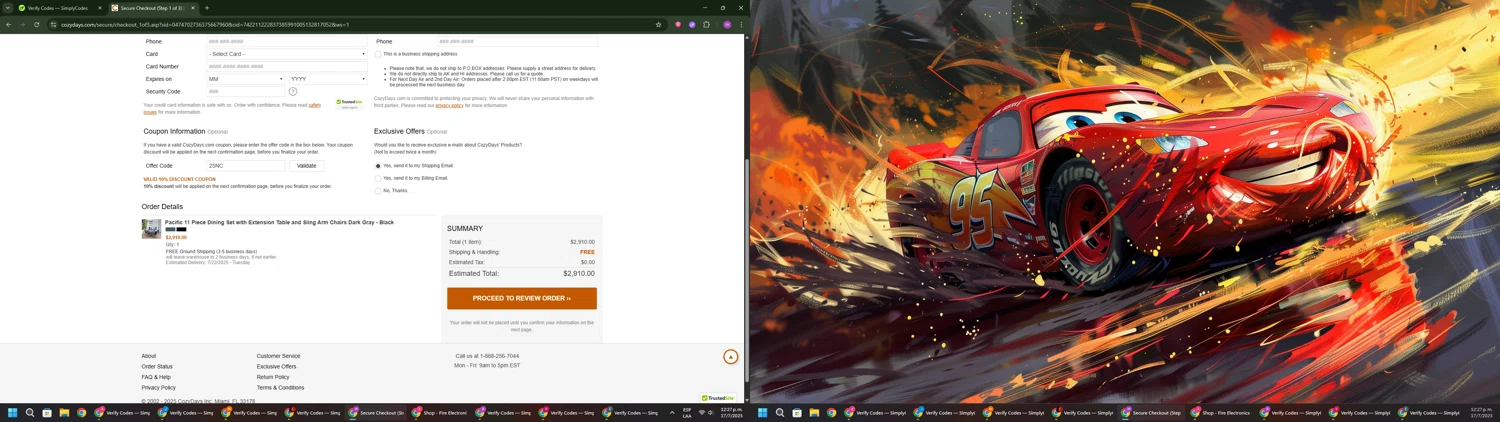The height and width of the screenshot is (422, 1500).
Task: Open the clock on the taskbar under the car wallpaper
Action: coord(1481,412)
